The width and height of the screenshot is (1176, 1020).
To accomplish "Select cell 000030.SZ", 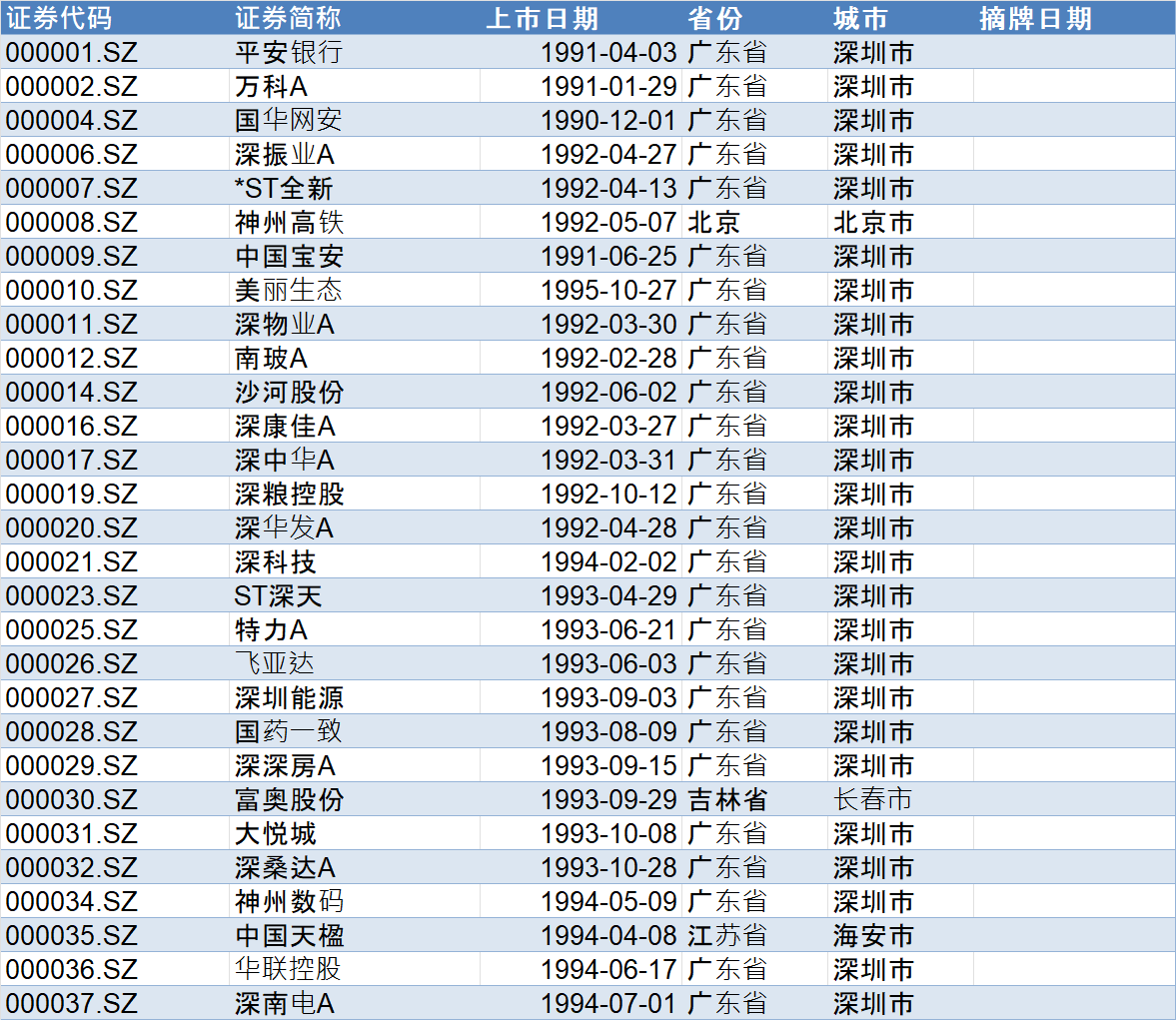I will 115,799.
